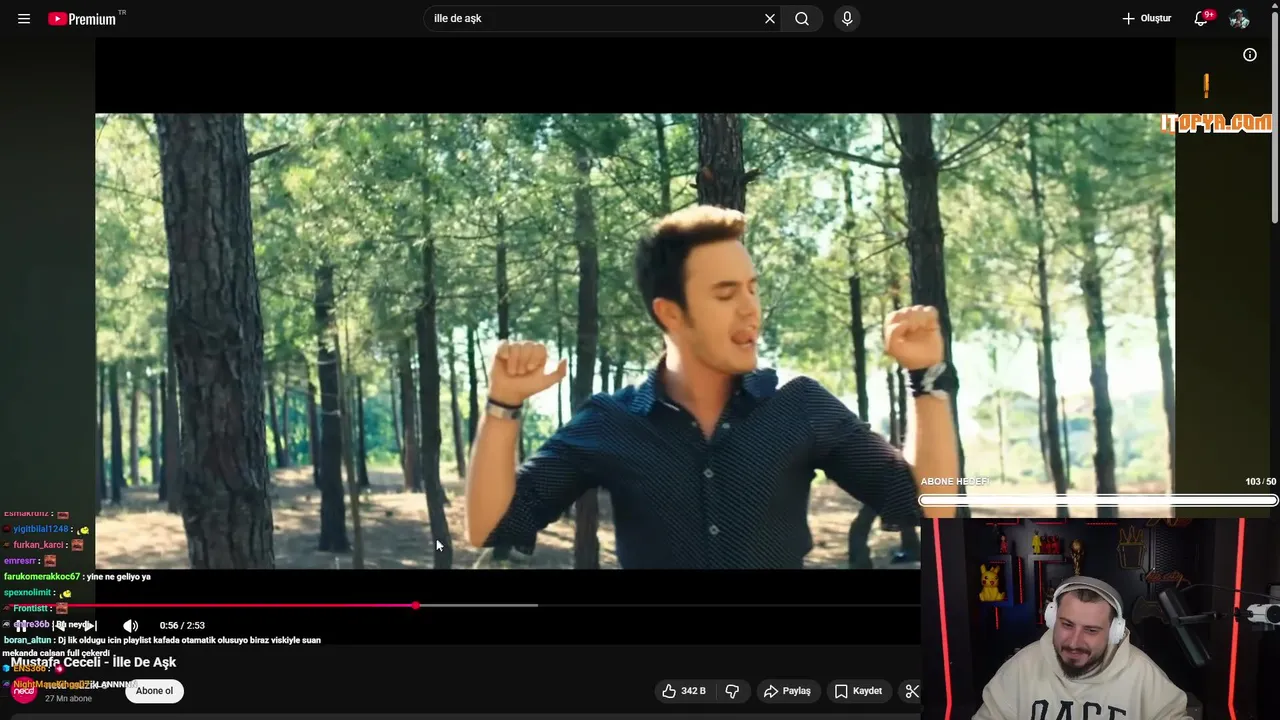The height and width of the screenshot is (720, 1280).
Task: Like the video, 342 B
Action: (x=684, y=691)
